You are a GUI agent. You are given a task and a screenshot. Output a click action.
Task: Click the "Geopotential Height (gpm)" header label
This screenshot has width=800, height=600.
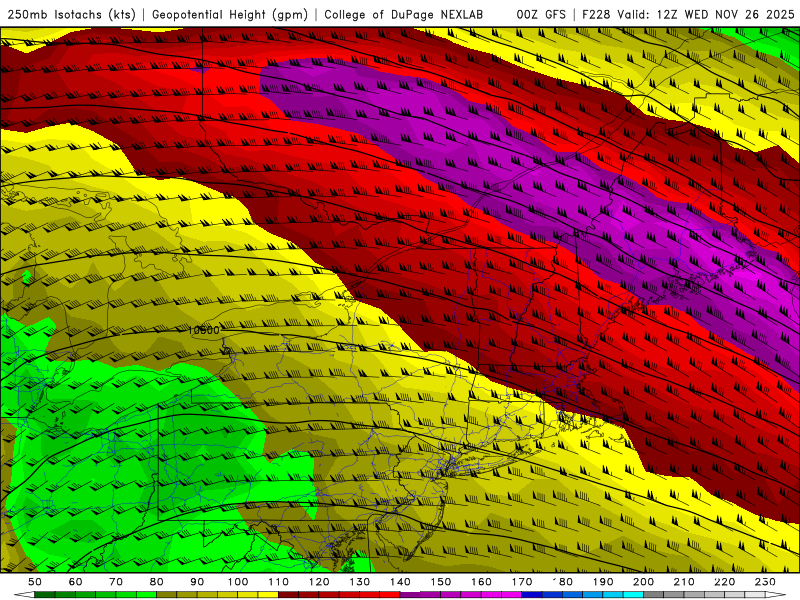click(x=230, y=14)
